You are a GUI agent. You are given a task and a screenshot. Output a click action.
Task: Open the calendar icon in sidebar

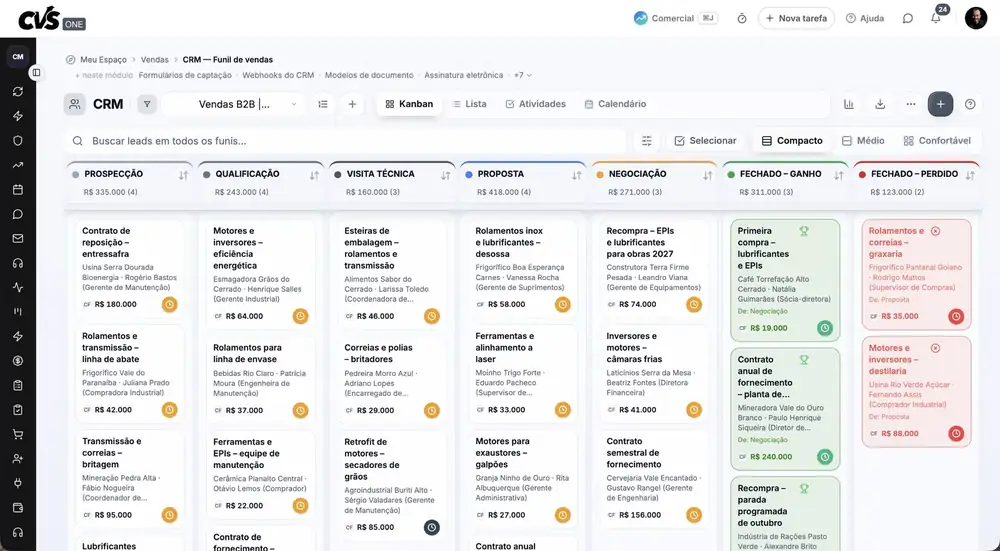18,189
